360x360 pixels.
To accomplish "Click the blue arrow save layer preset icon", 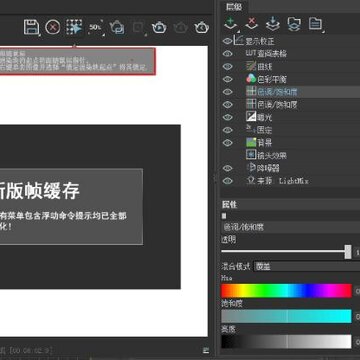I will coord(273,24).
